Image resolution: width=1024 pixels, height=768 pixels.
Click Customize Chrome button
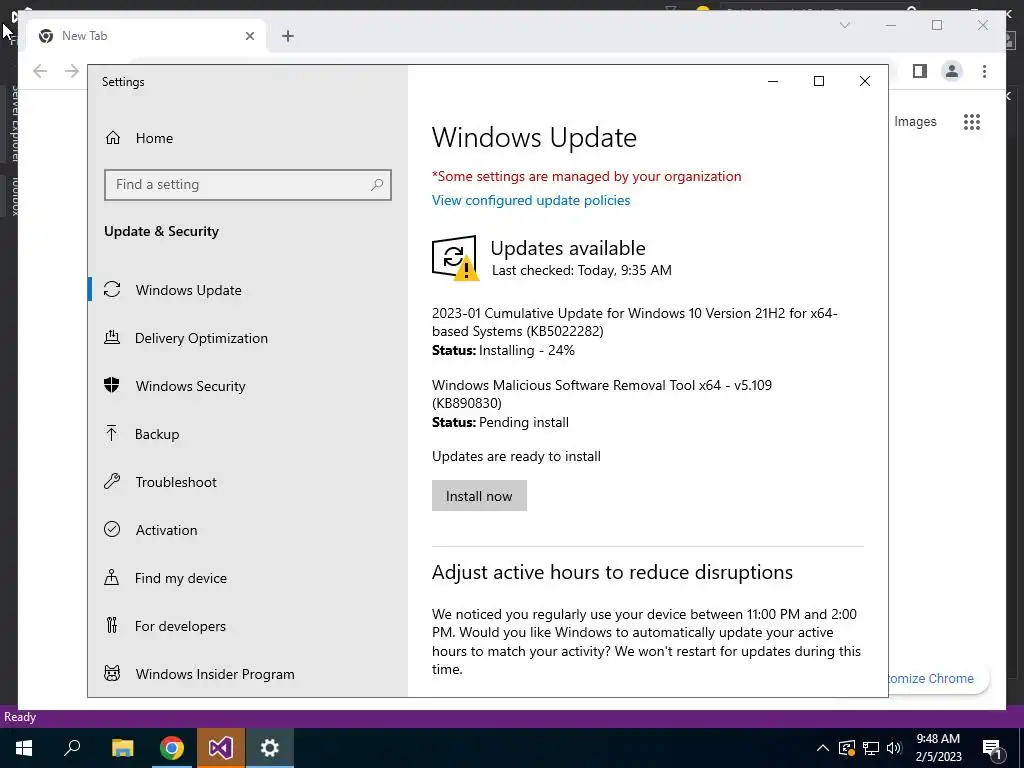938,679
